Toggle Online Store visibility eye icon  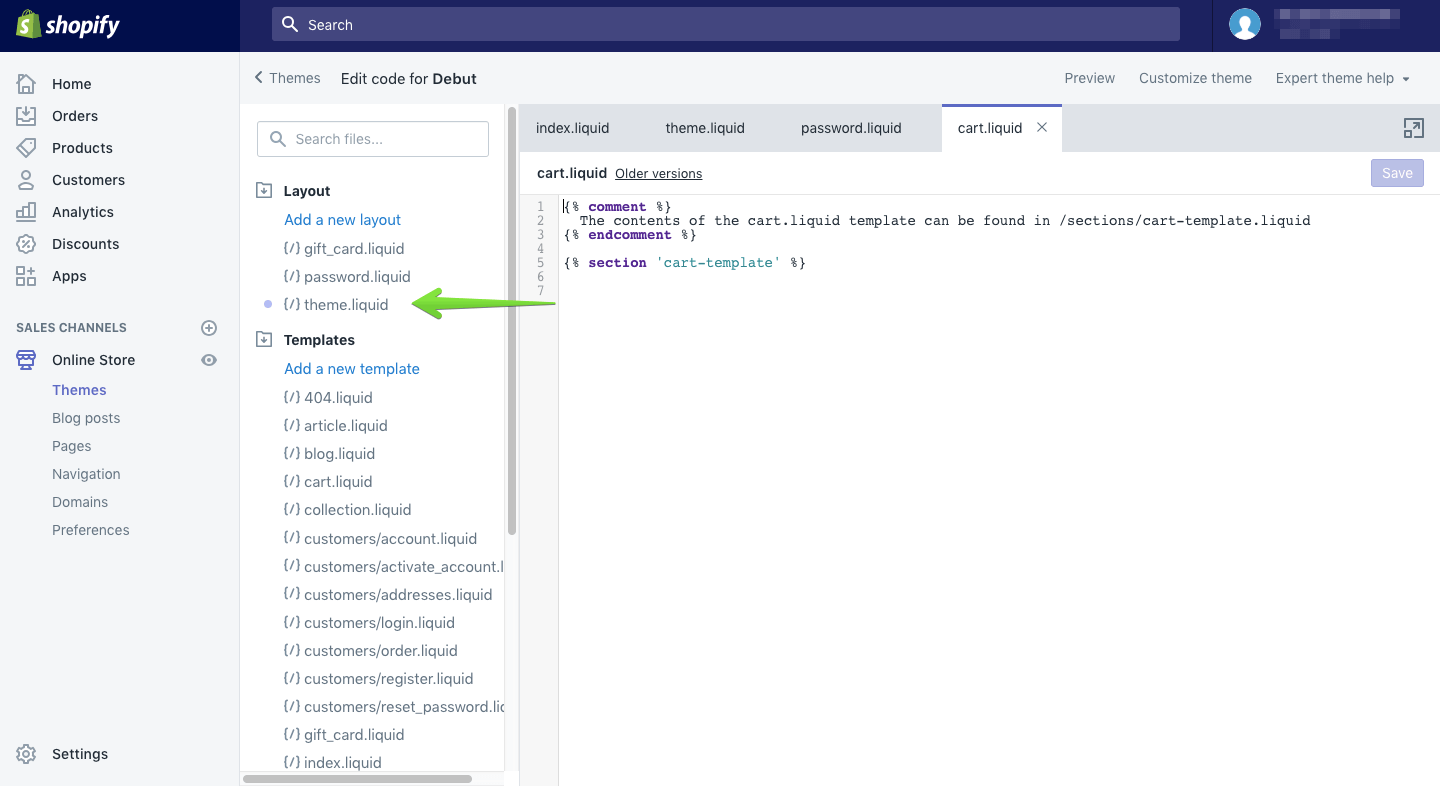point(209,360)
